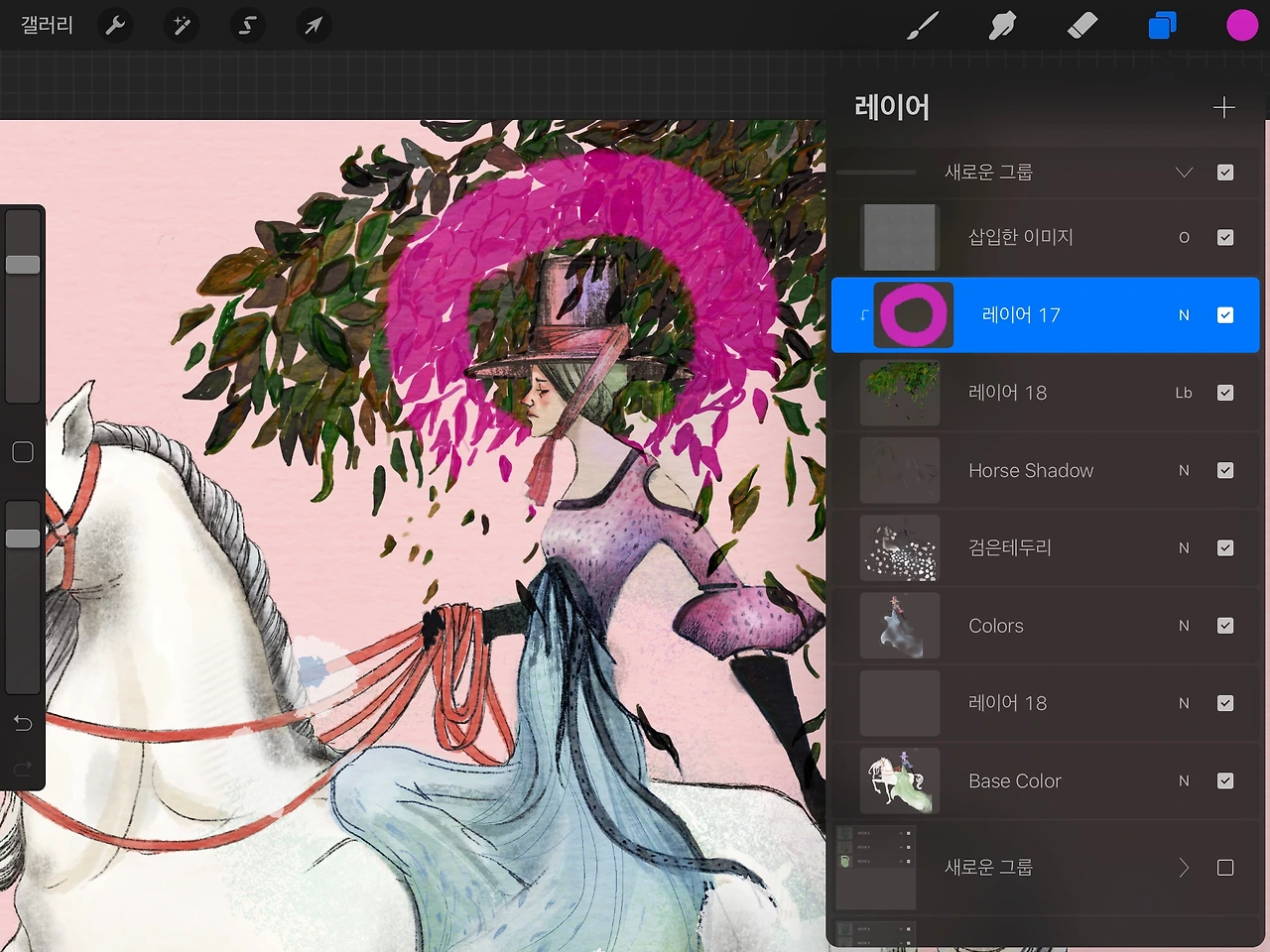Open Lb blend mode for 레이어 18
The image size is (1270, 952).
(1184, 393)
